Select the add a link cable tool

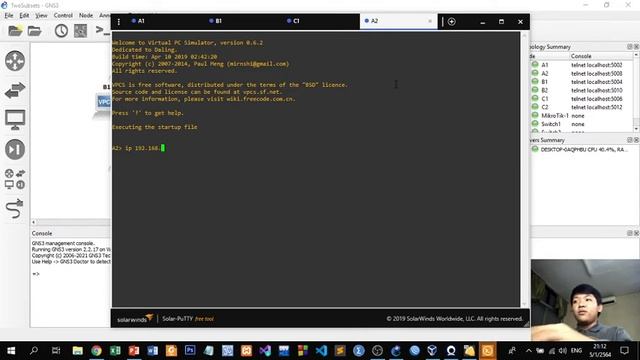[15, 209]
